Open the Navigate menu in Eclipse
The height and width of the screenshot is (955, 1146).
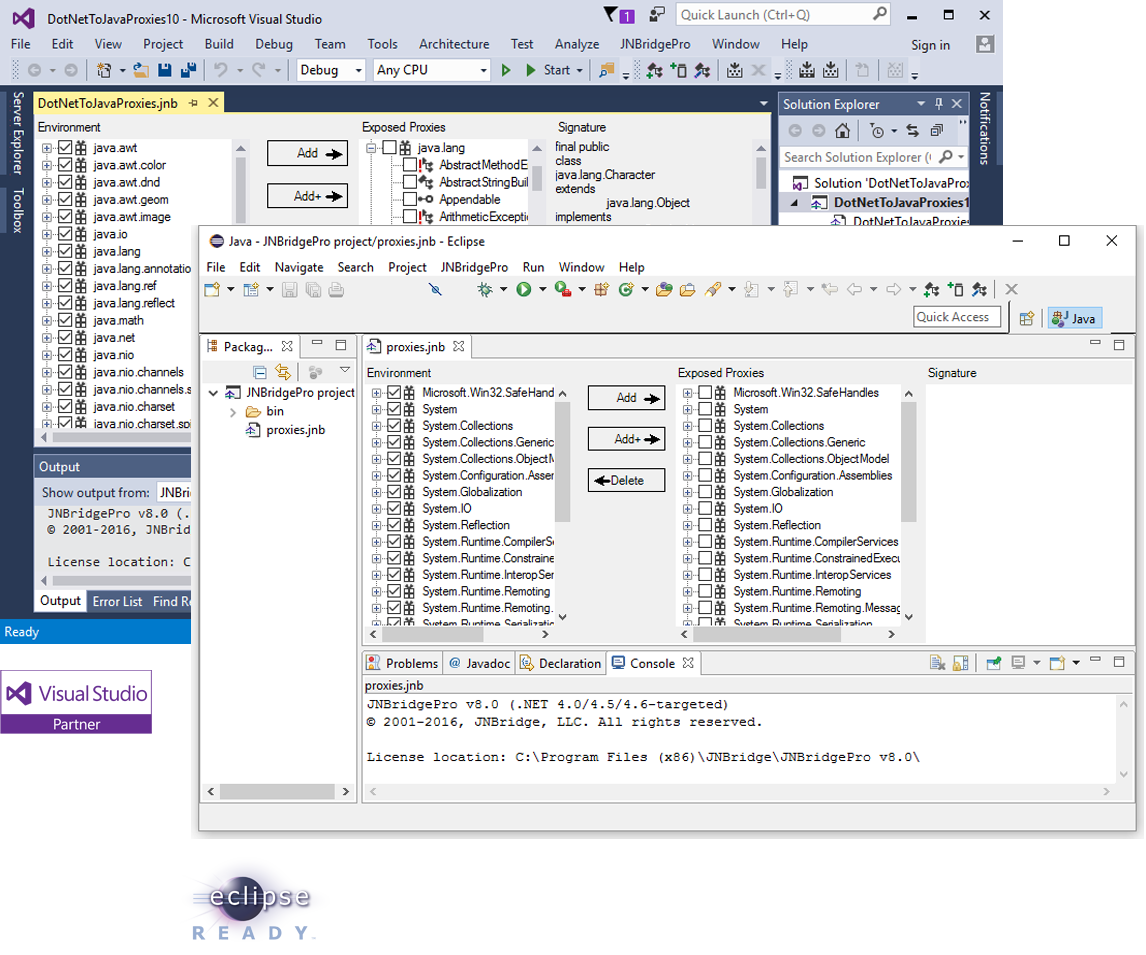[299, 267]
